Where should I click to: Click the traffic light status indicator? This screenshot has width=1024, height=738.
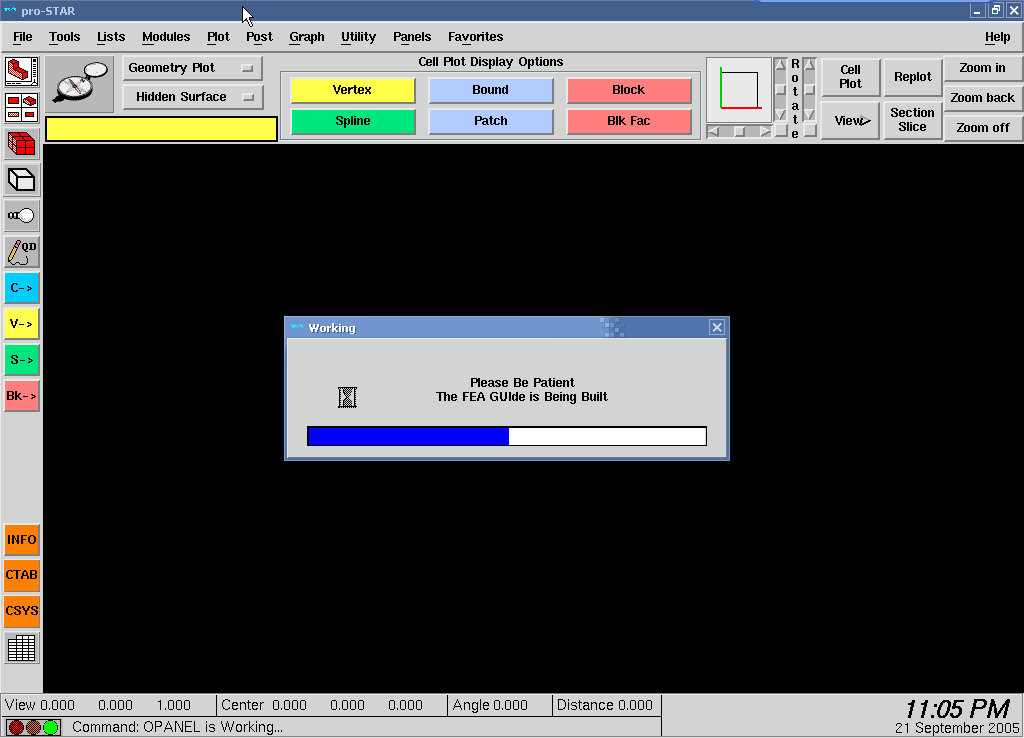click(x=33, y=727)
